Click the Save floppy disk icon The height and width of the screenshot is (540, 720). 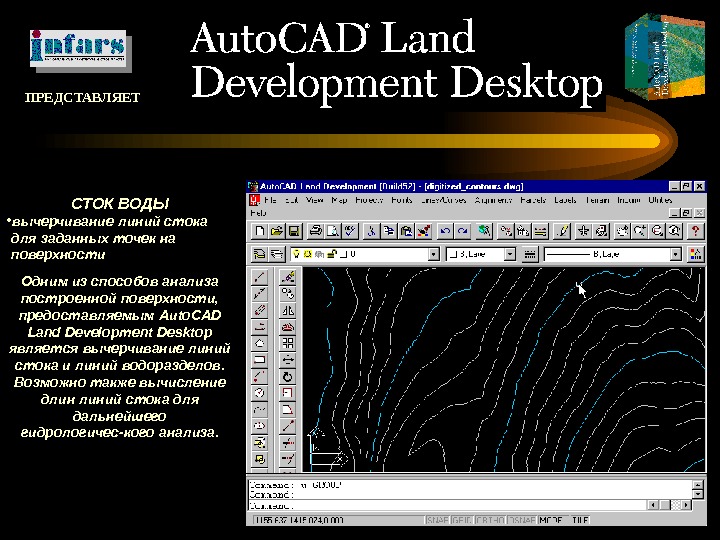[x=294, y=231]
